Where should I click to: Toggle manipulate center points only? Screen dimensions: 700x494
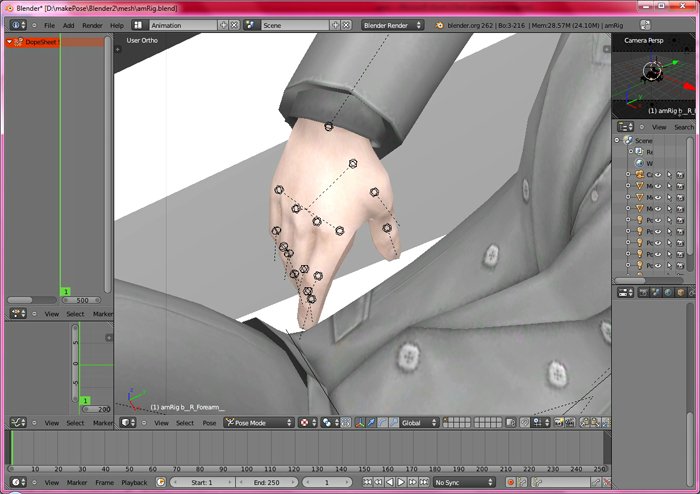click(346, 423)
